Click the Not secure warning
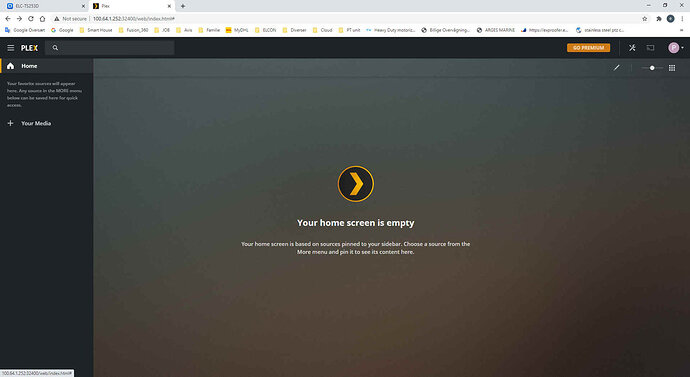The height and width of the screenshot is (377, 690). [x=70, y=18]
